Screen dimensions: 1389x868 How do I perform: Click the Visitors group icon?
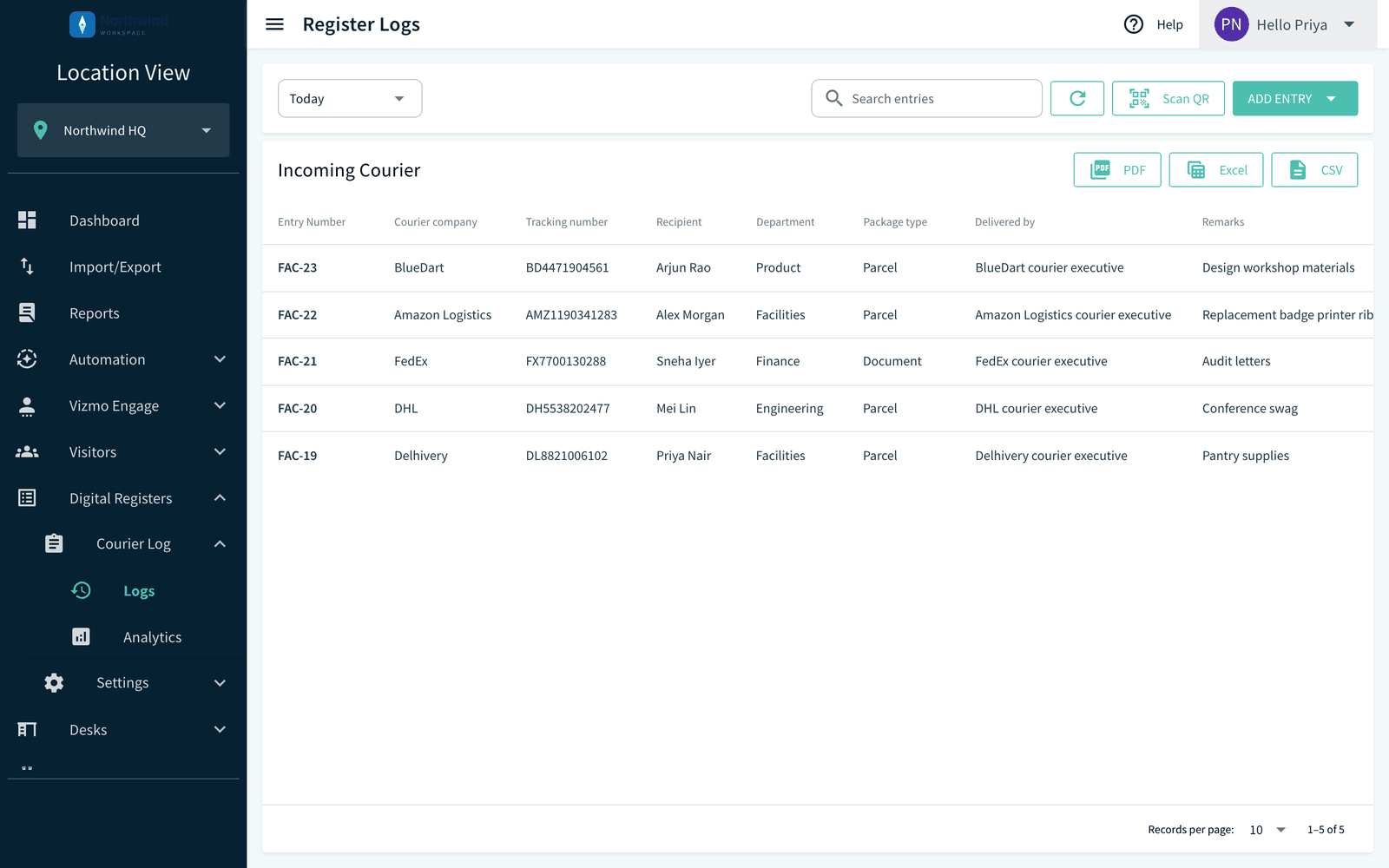(x=27, y=451)
